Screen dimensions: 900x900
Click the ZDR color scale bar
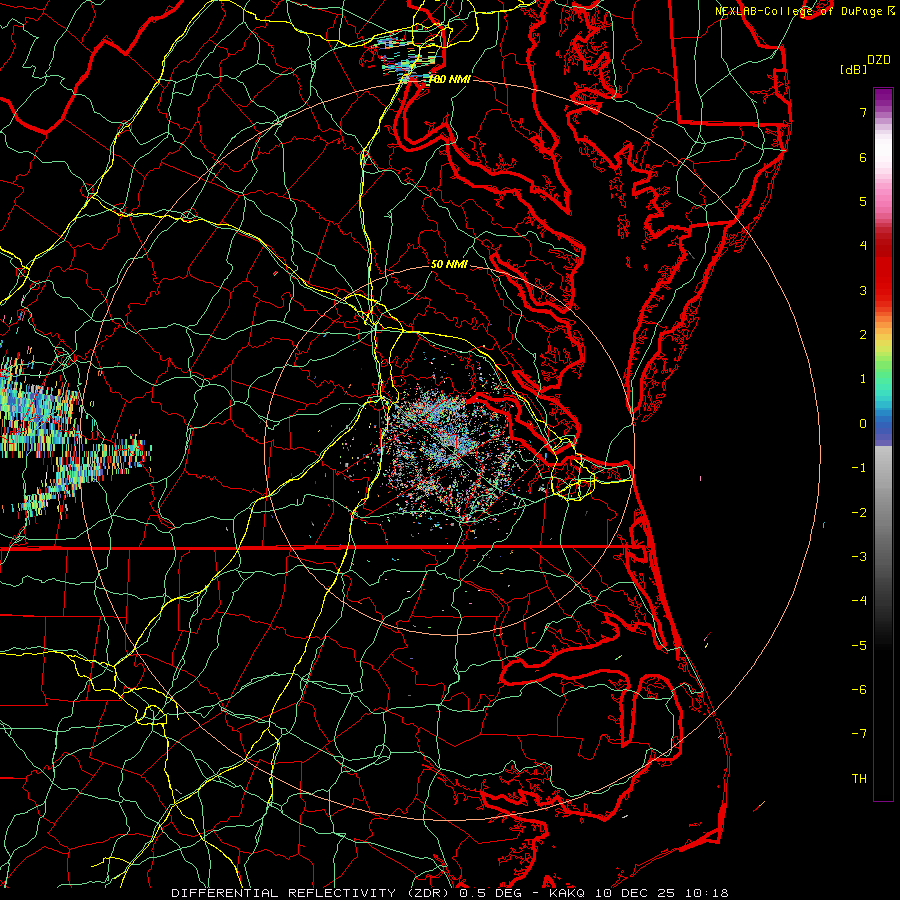(883, 444)
